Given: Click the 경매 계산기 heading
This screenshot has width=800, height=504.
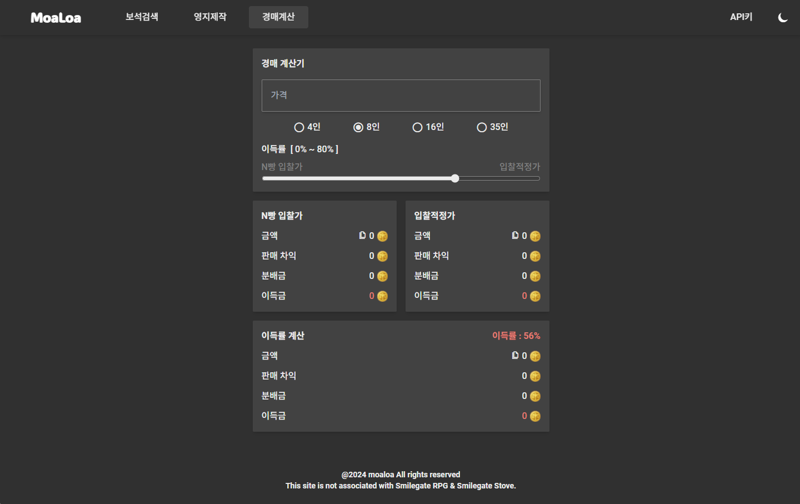Looking at the screenshot, I should [283, 63].
